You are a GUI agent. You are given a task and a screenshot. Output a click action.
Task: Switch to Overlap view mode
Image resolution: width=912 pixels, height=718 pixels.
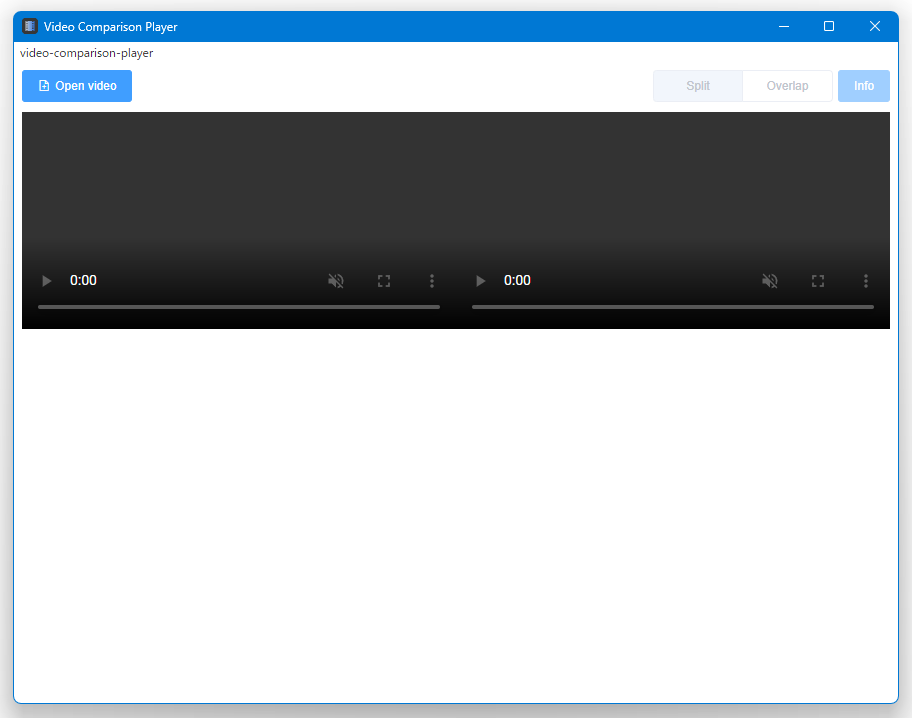pyautogui.click(x=787, y=86)
